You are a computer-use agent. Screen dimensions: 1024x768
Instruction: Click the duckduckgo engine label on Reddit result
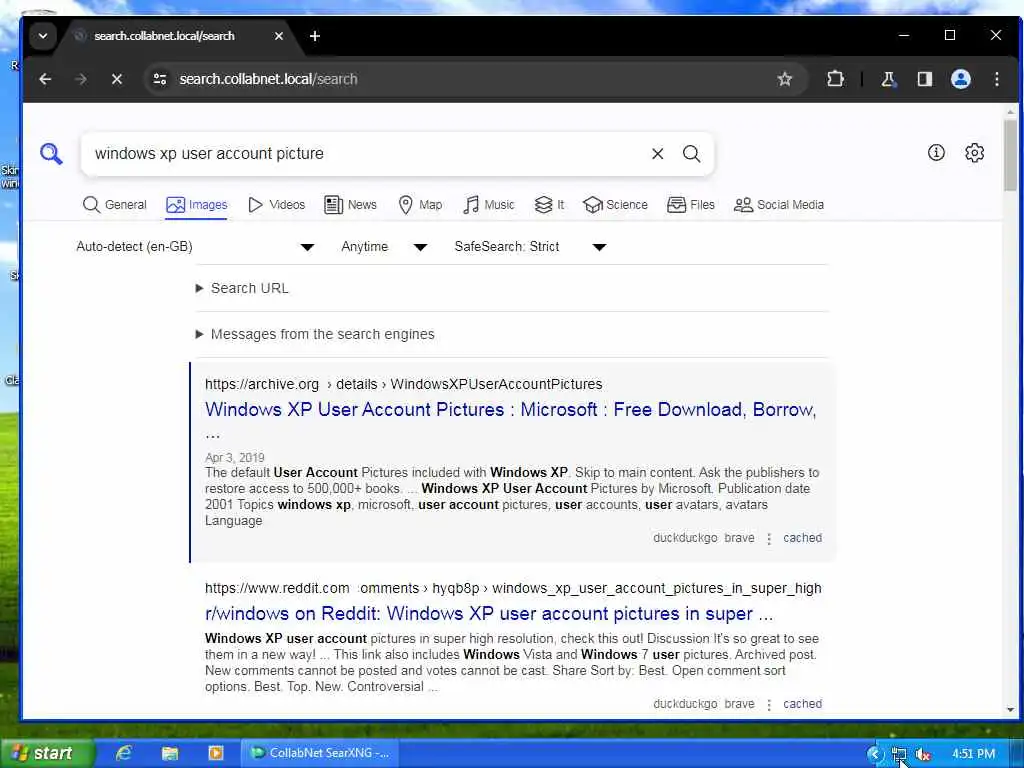[x=685, y=704]
